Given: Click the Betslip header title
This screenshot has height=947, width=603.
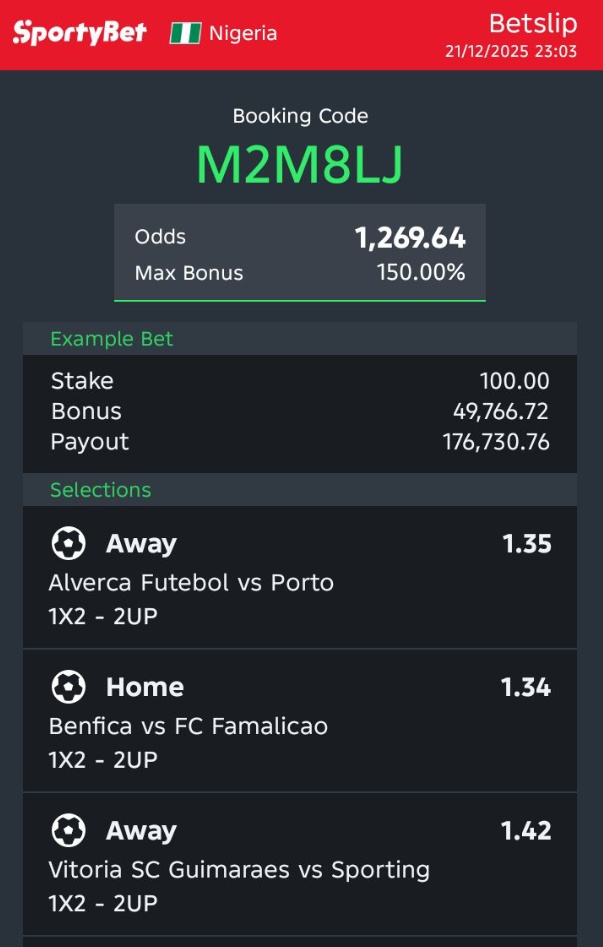Looking at the screenshot, I should click(533, 24).
